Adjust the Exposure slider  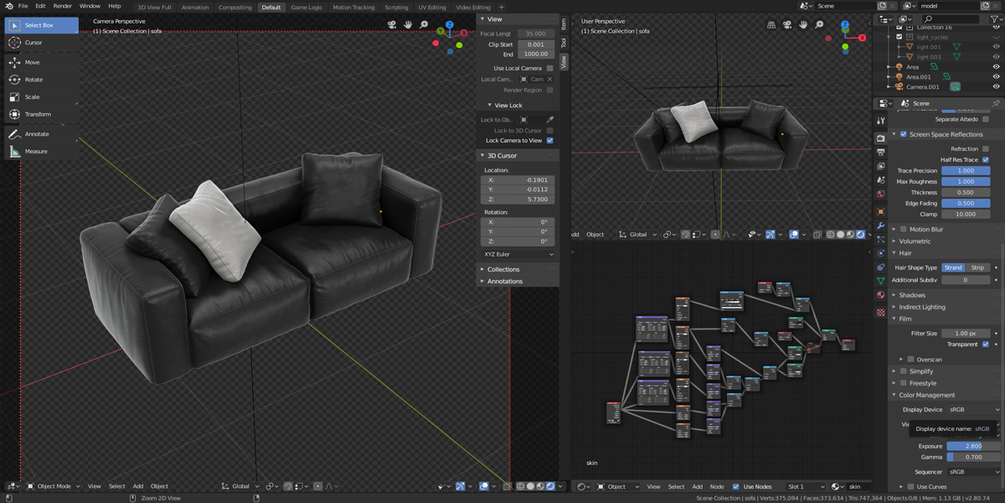click(x=973, y=446)
